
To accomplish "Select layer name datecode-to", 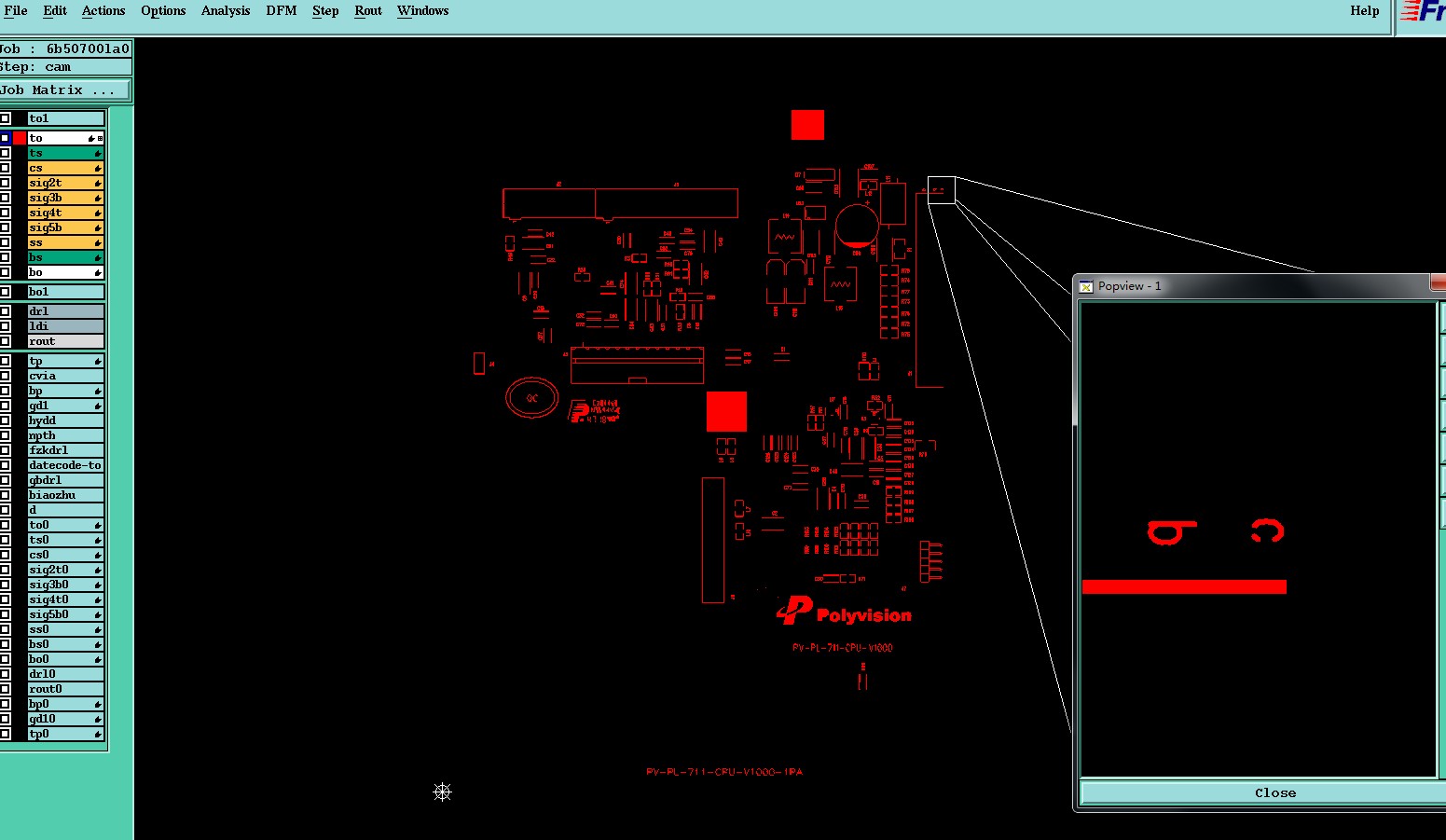I will coord(65,465).
